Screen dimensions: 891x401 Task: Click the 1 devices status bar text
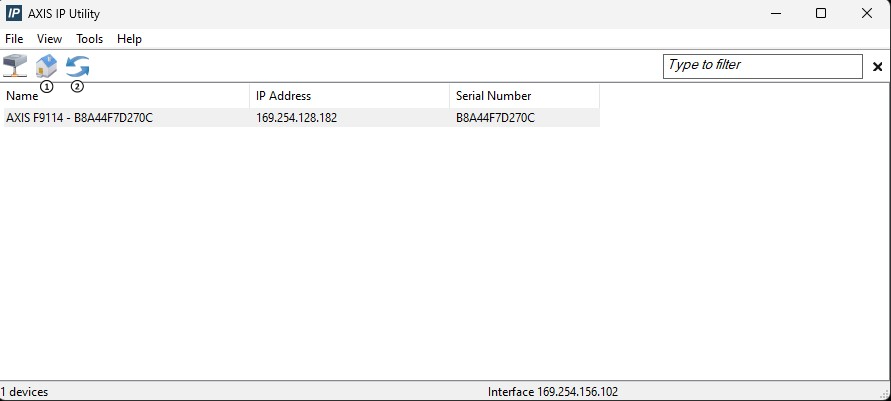[25, 392]
